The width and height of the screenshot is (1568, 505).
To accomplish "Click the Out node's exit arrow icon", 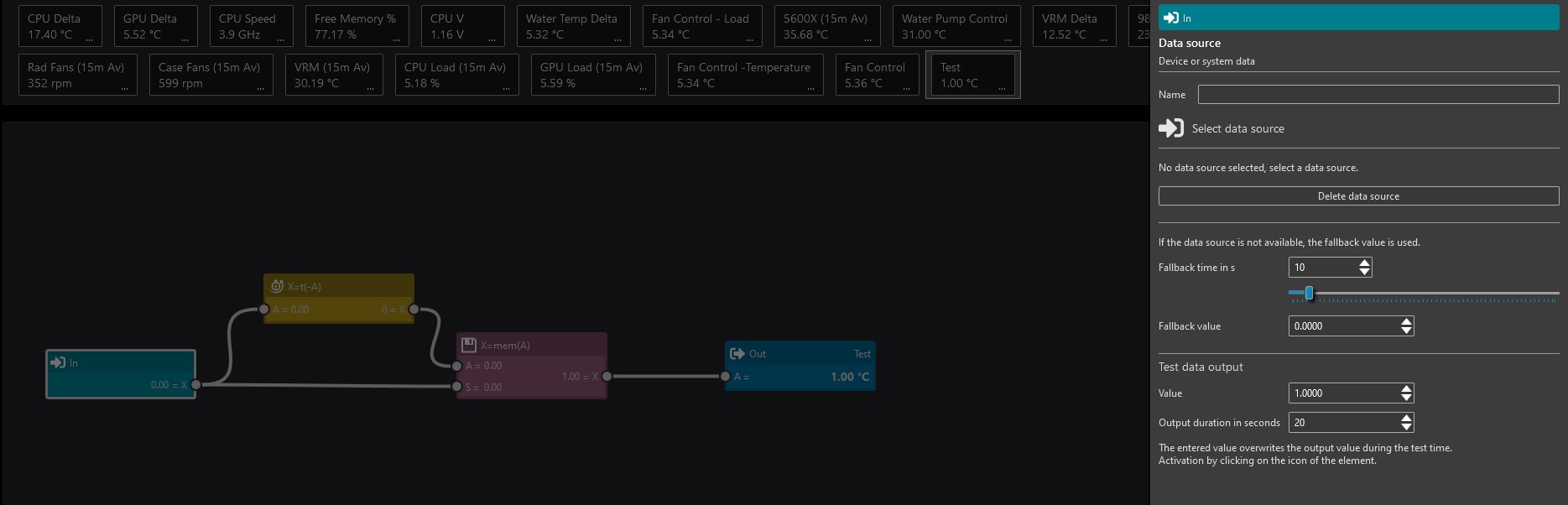I will [737, 353].
